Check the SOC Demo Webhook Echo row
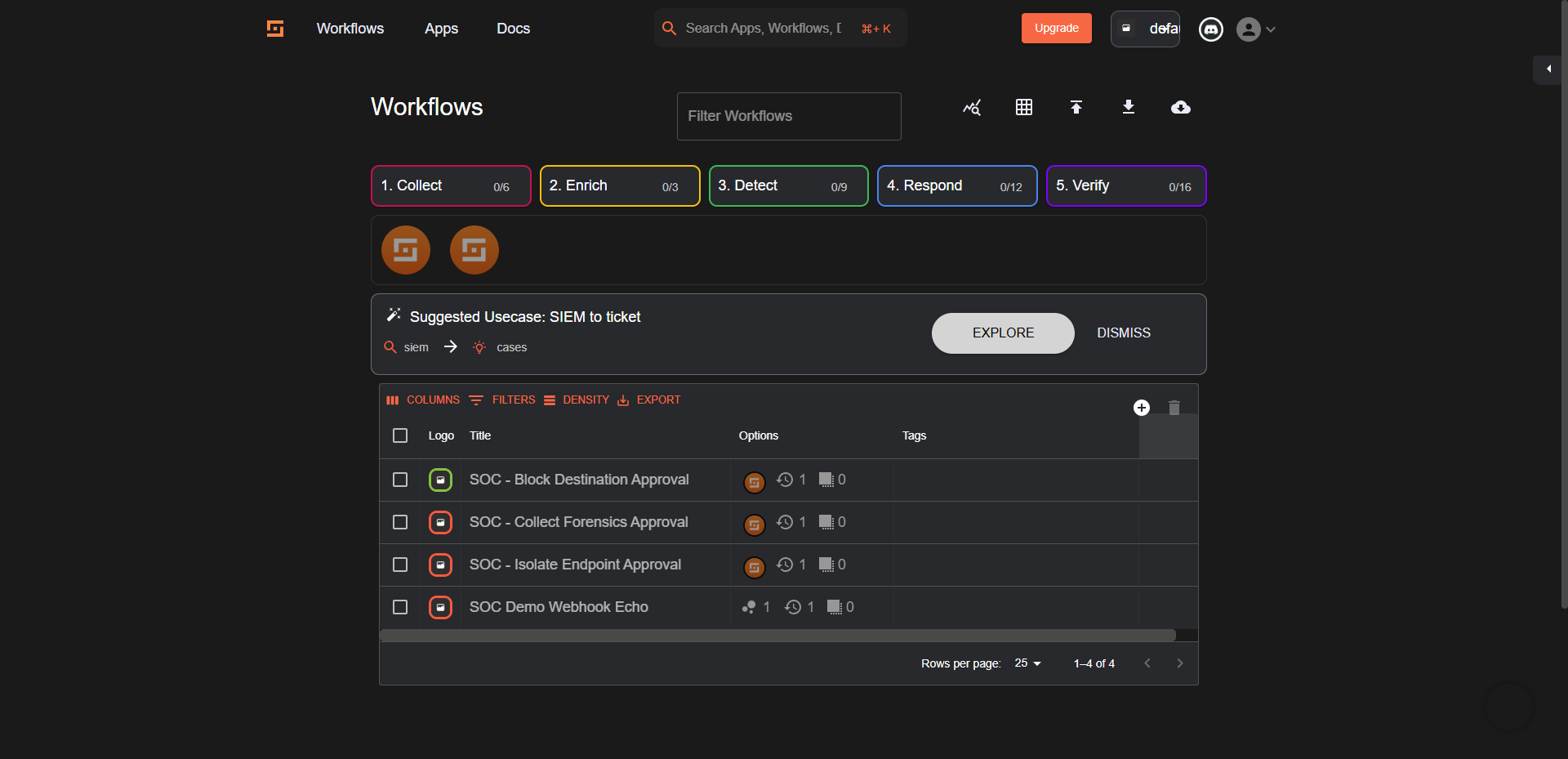 pyautogui.click(x=400, y=607)
